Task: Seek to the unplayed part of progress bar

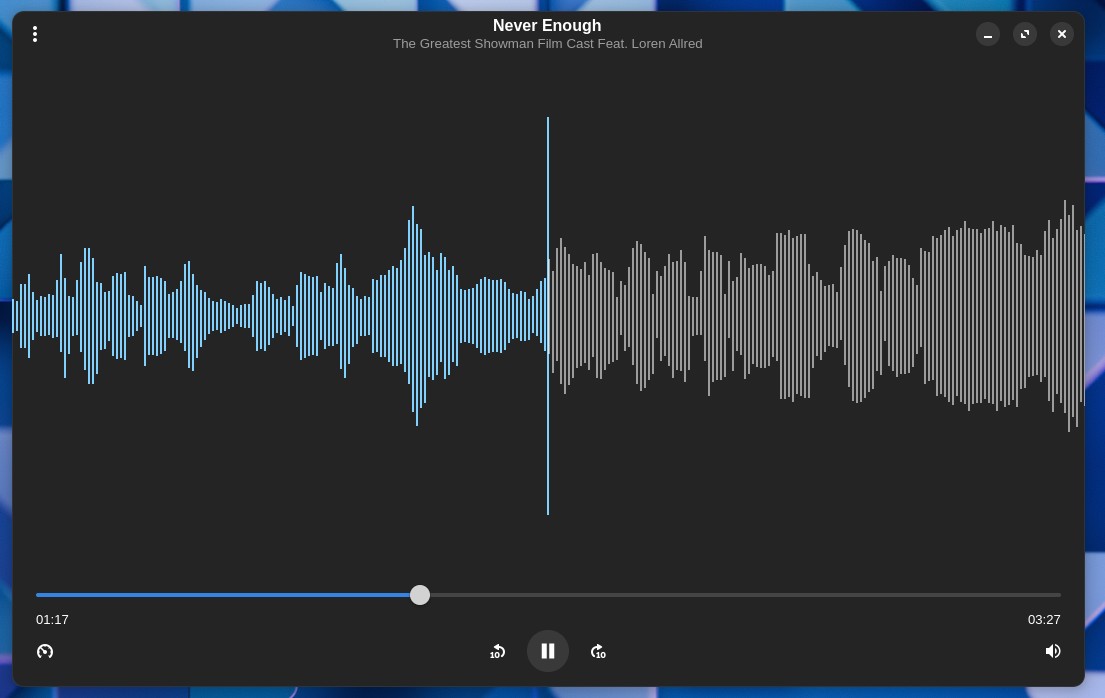Action: tap(745, 595)
